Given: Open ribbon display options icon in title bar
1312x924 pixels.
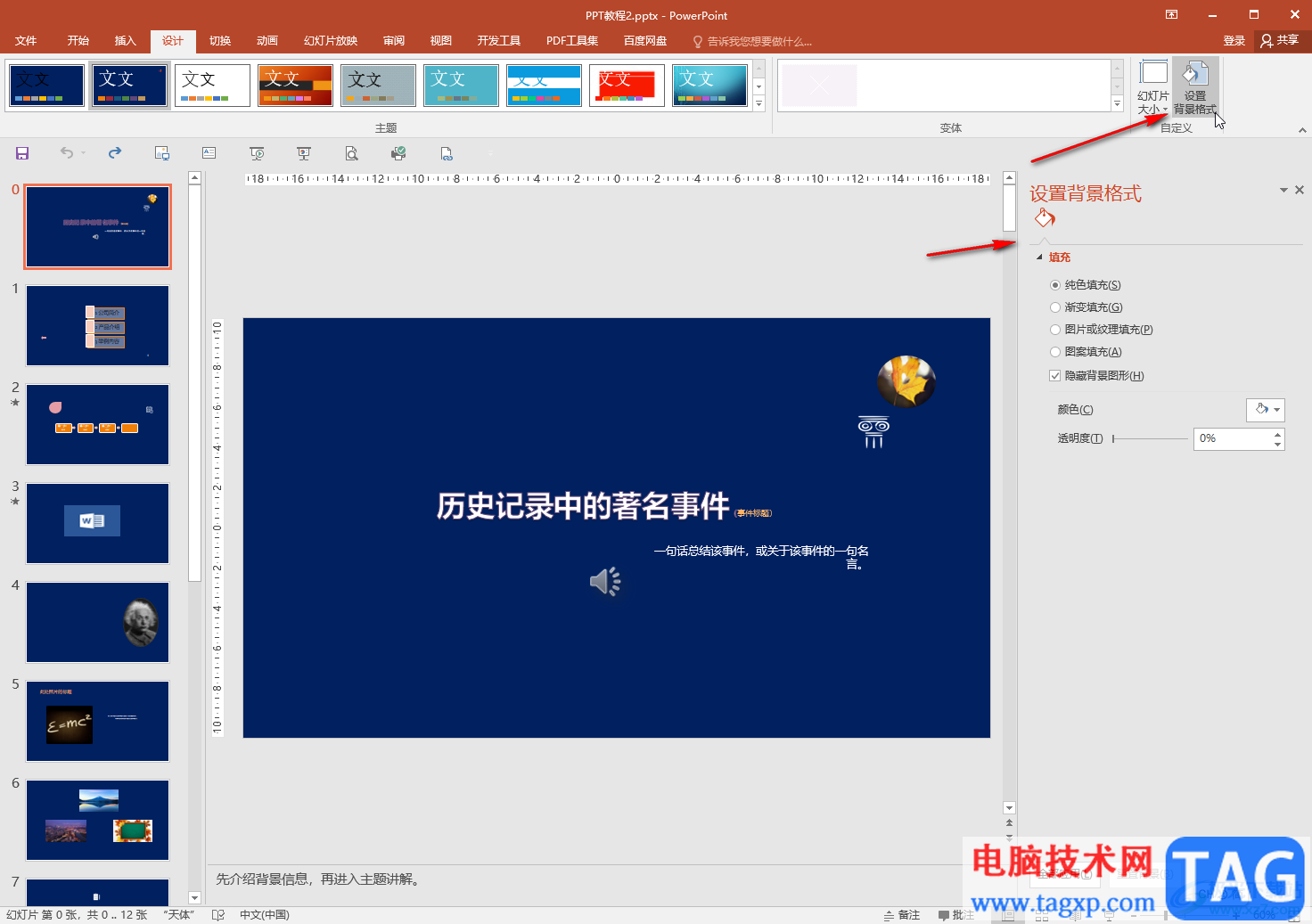Looking at the screenshot, I should [x=1171, y=15].
